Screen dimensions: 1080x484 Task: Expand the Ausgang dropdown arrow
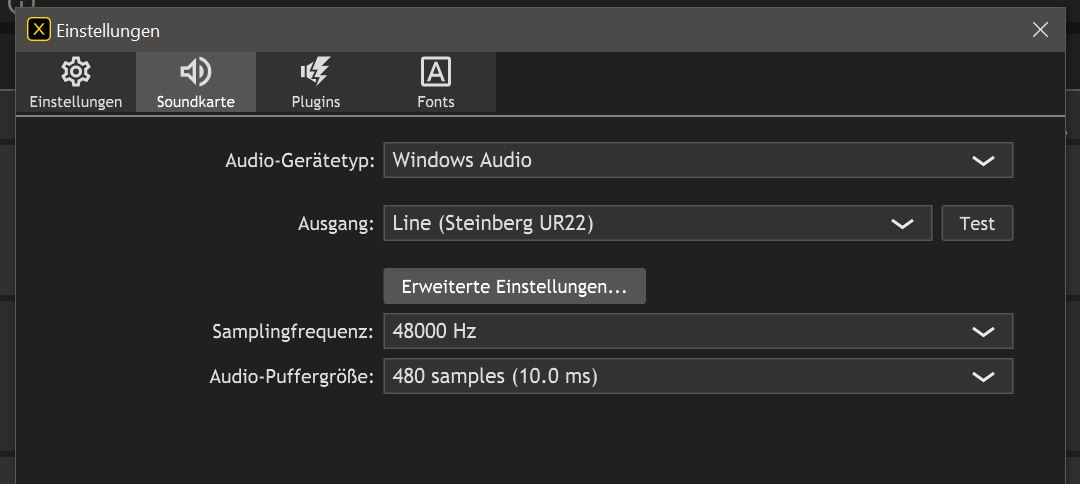click(x=902, y=223)
